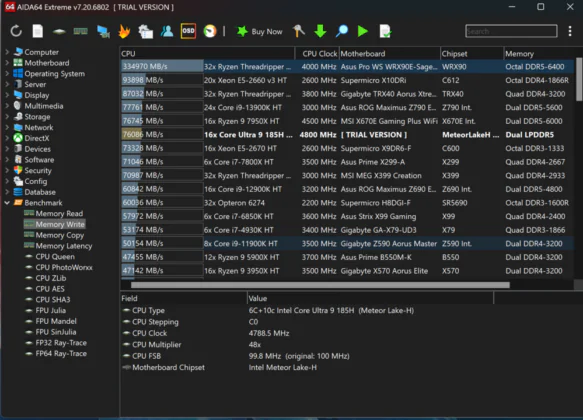This screenshot has height=420, width=583.
Task: Expand the Display tree node
Action: coord(7,95)
